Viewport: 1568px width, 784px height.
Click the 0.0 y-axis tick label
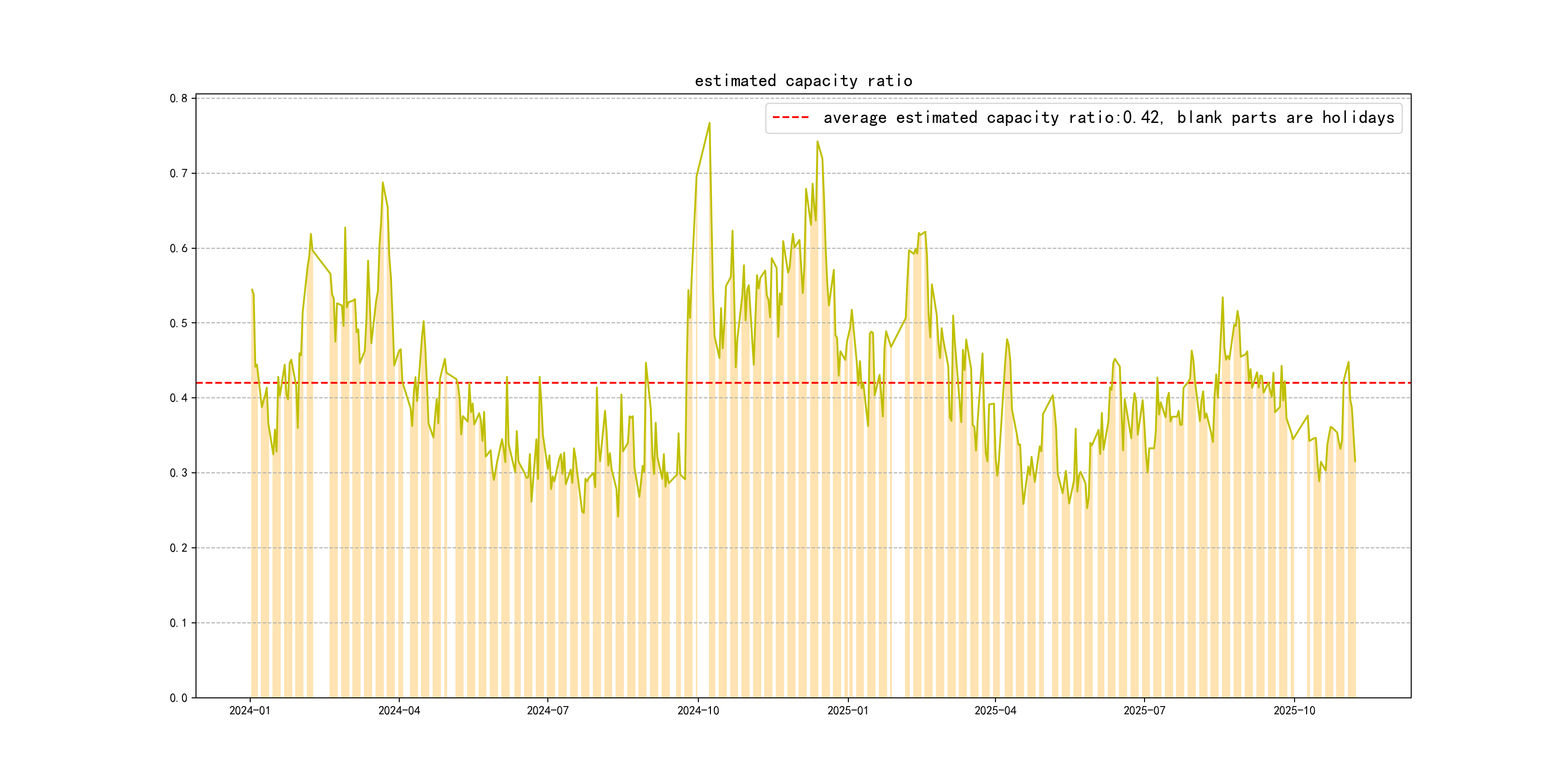click(179, 697)
